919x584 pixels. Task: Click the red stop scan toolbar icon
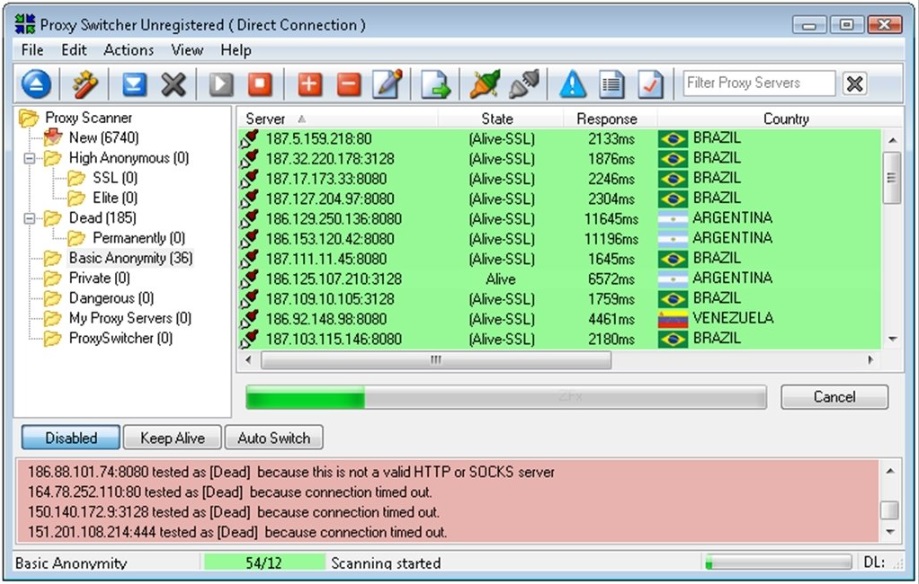pos(260,85)
